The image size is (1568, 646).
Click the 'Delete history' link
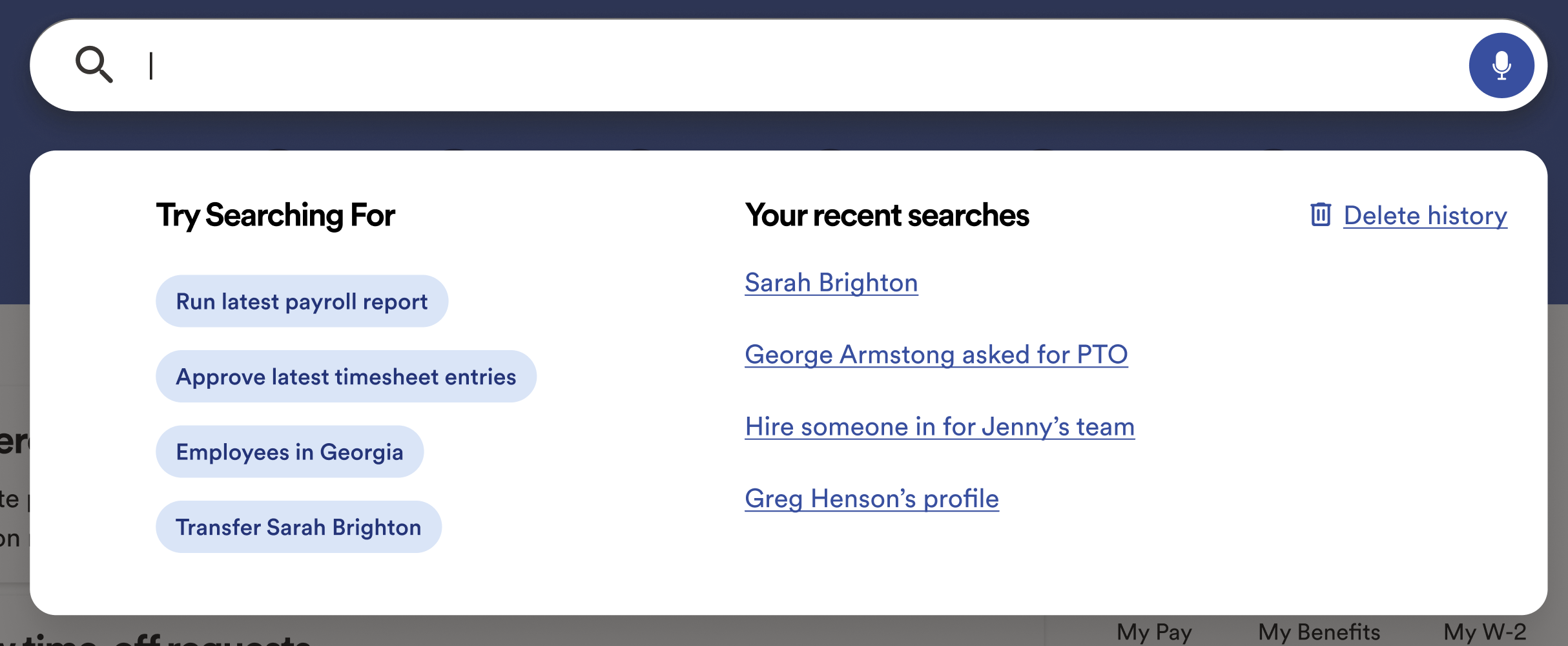pyautogui.click(x=1425, y=215)
